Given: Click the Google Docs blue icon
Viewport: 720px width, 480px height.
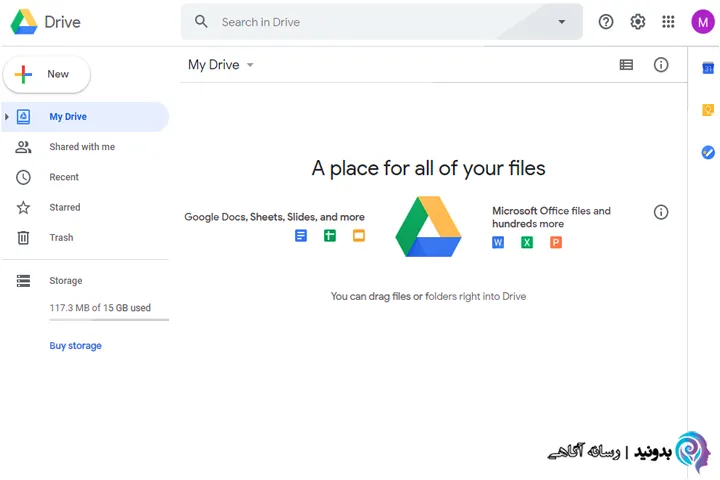Looking at the screenshot, I should pos(301,236).
